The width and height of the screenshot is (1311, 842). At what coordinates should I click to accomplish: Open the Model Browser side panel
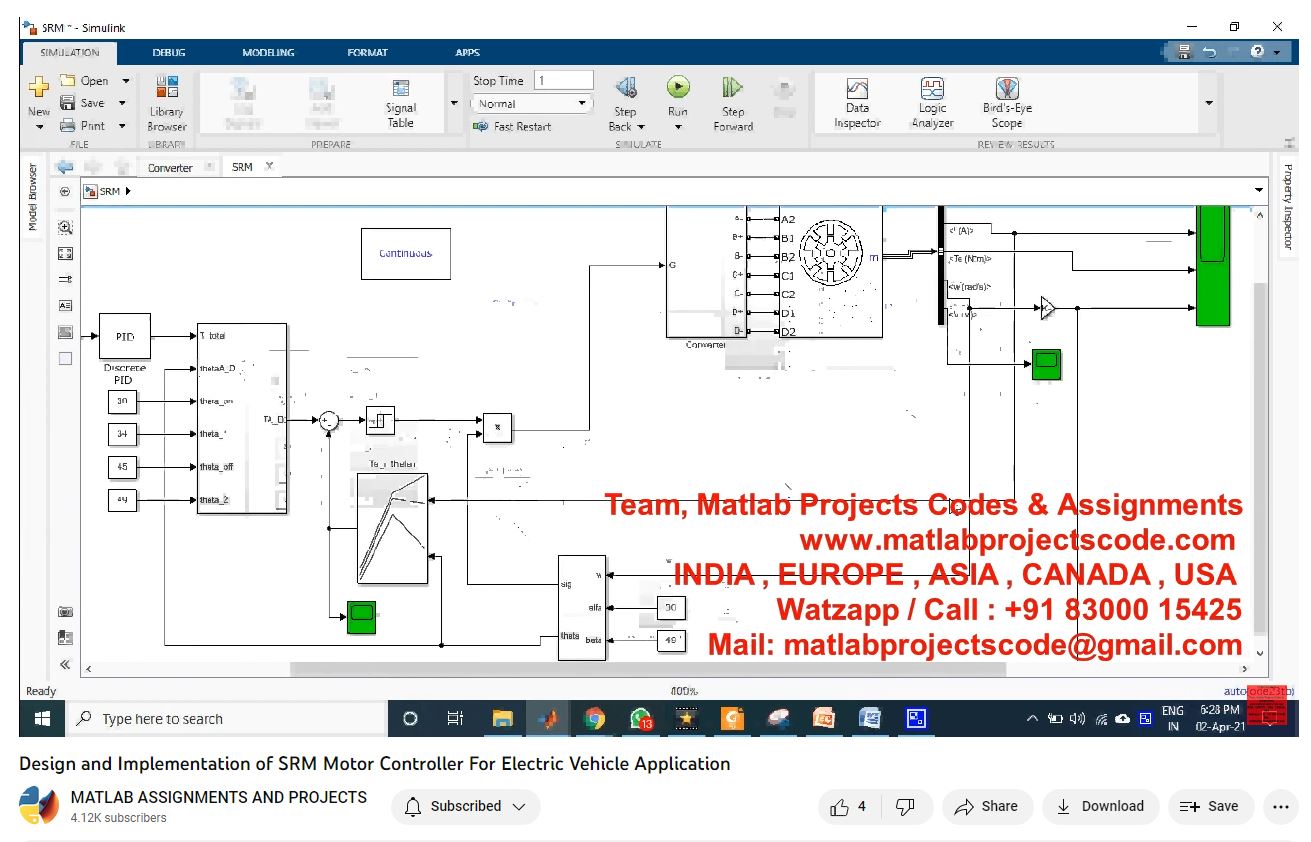coord(32,198)
